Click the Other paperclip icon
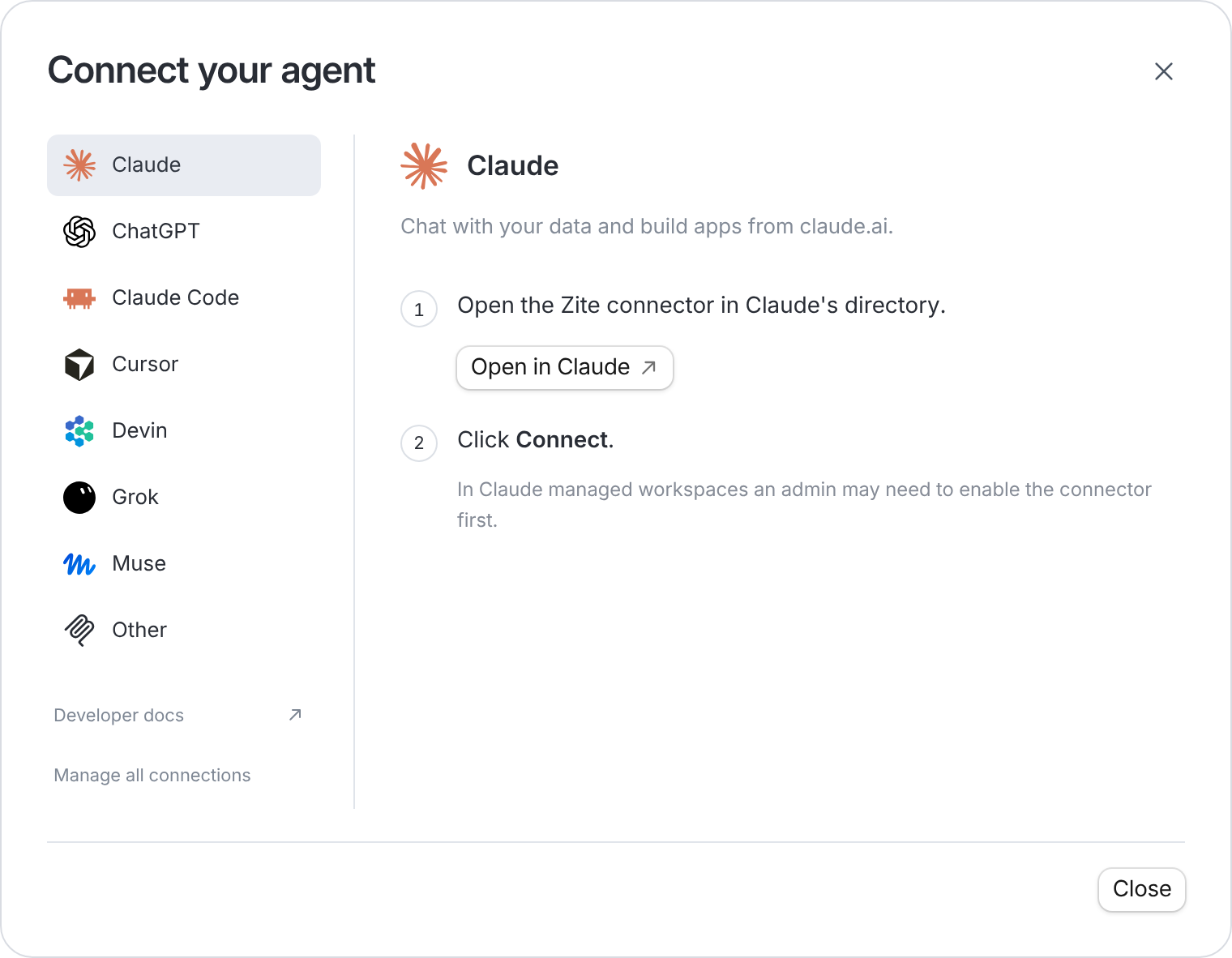Screen dimensions: 1232x958 [79, 631]
